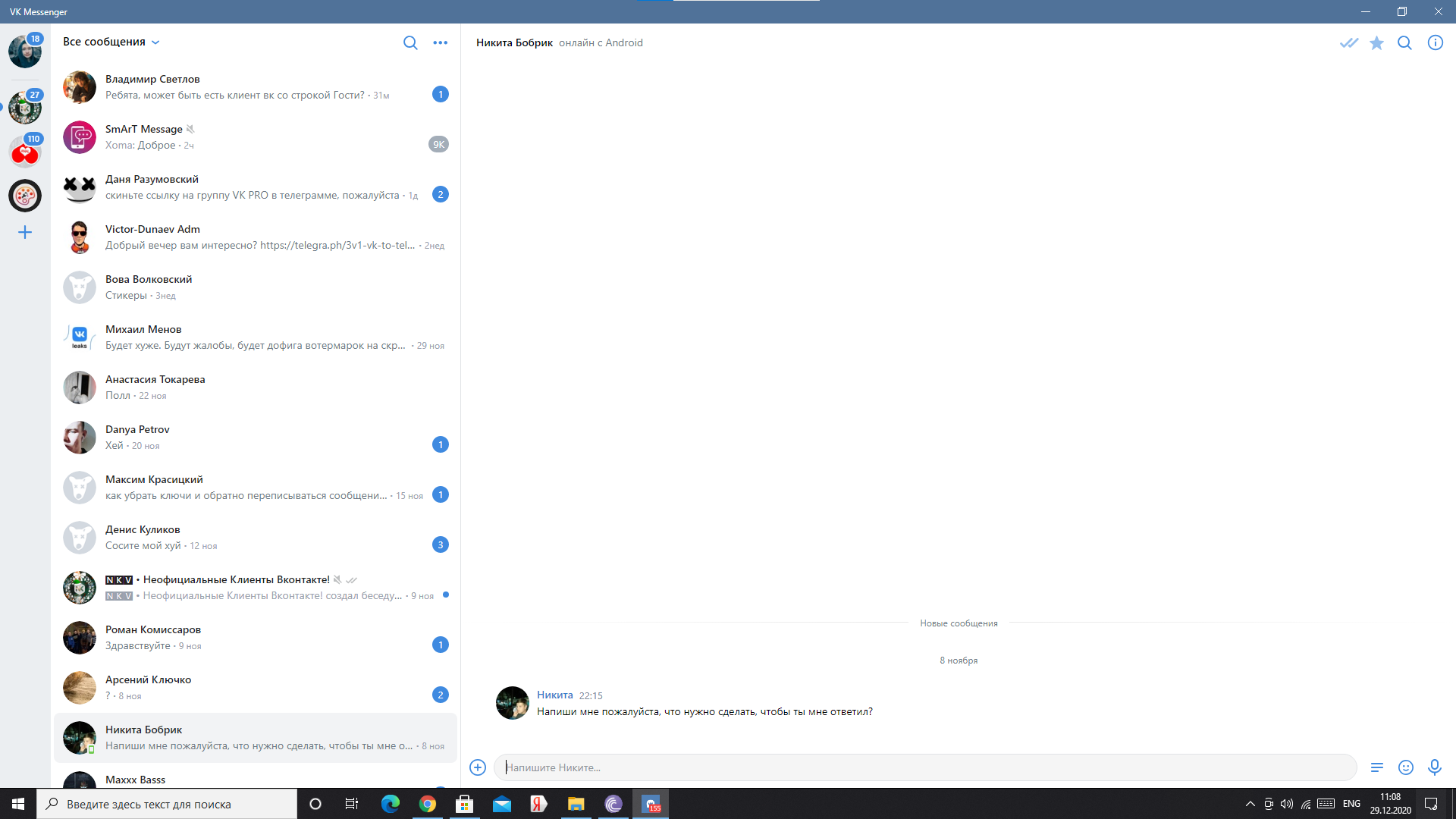Open the chat with Владимир Светлов
Viewport: 1456px width, 819px height.
tap(255, 87)
